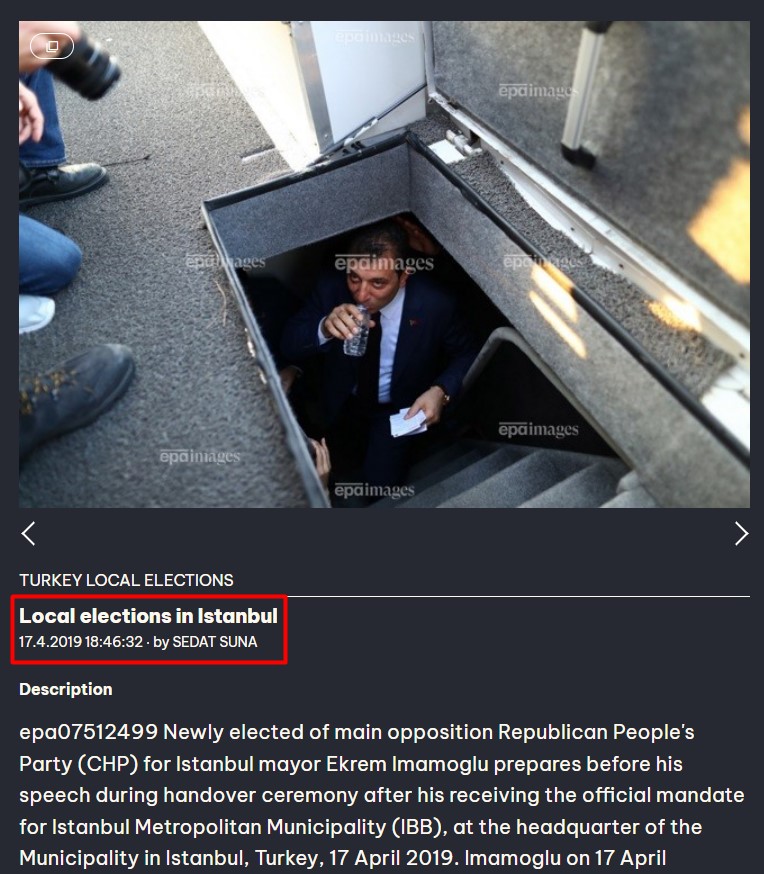Select the epa07512499 image ID
764x874 pixels.
89,732
